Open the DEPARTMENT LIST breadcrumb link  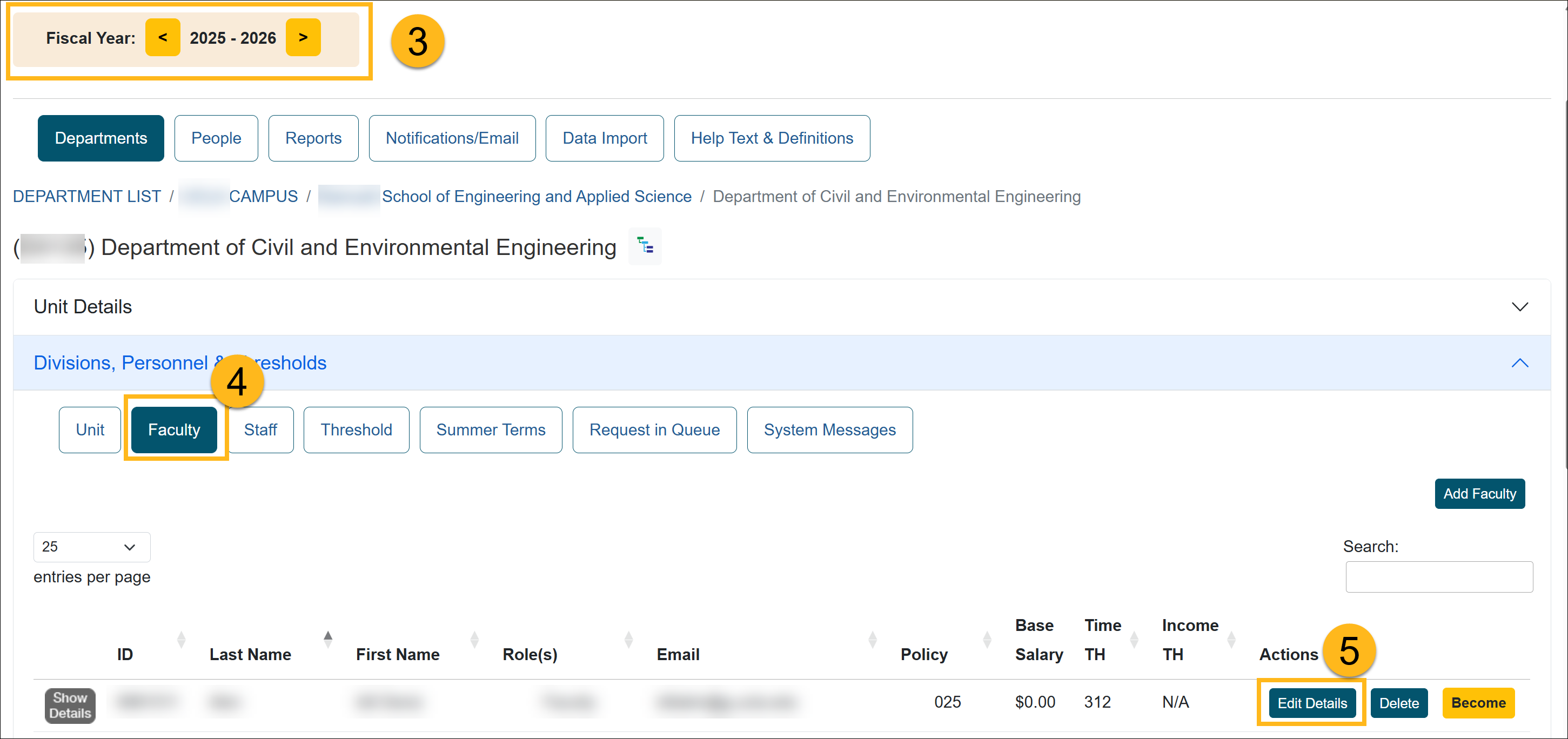pyautogui.click(x=86, y=196)
